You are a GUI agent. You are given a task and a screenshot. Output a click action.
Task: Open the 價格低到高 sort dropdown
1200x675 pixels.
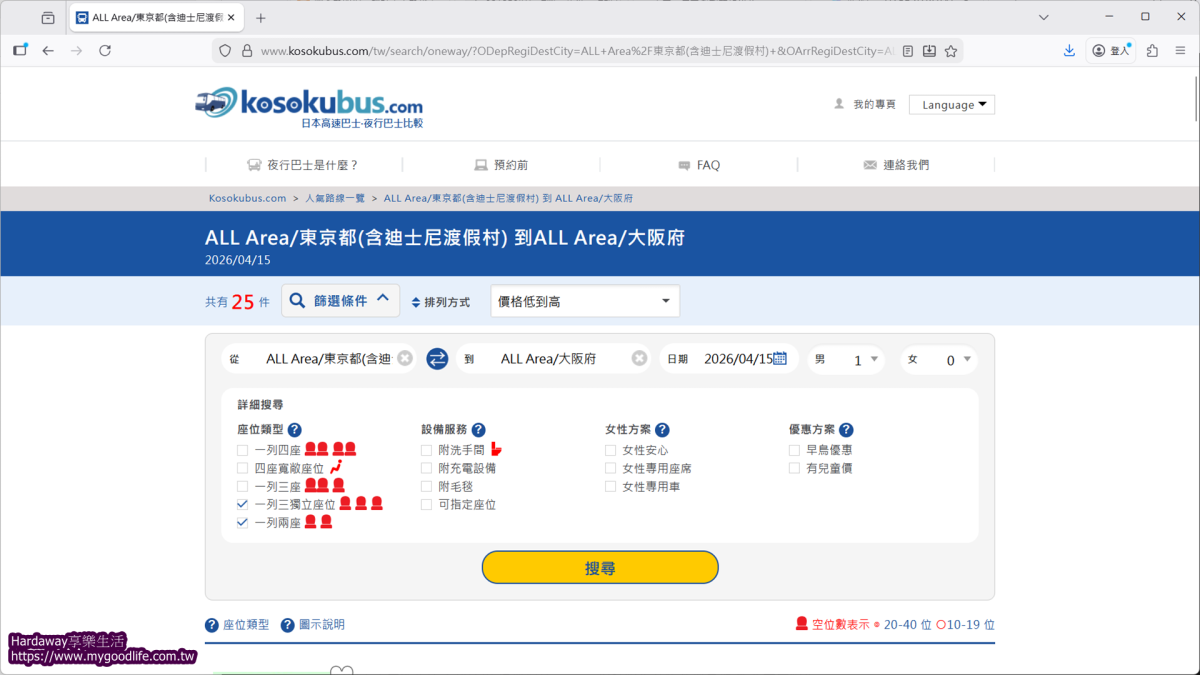tap(584, 301)
